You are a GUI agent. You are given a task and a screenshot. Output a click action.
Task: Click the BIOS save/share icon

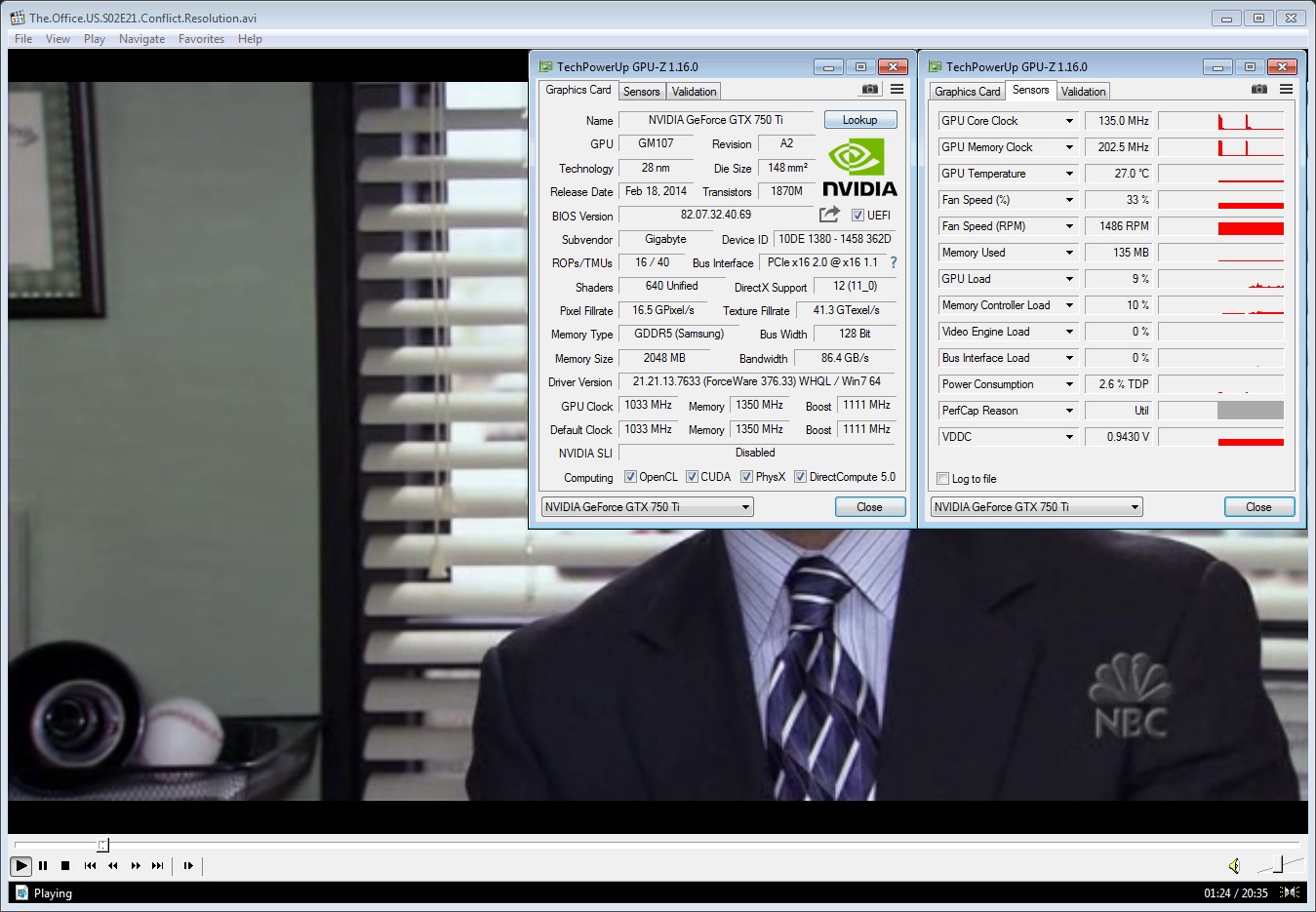point(829,215)
